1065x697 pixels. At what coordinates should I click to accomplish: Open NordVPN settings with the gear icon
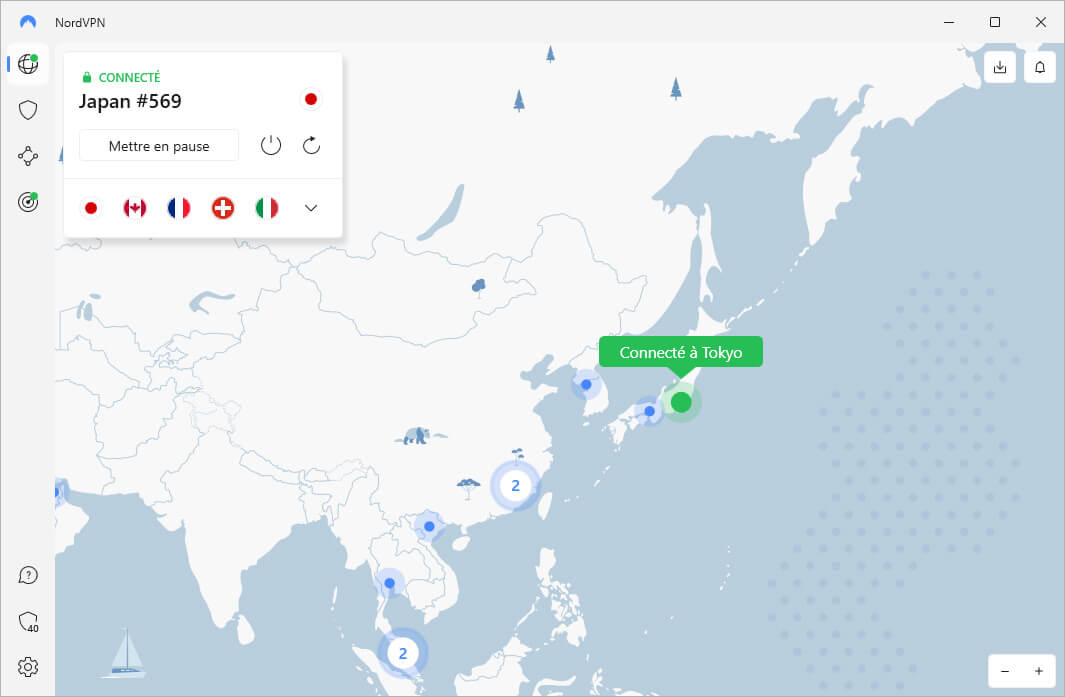[27, 666]
